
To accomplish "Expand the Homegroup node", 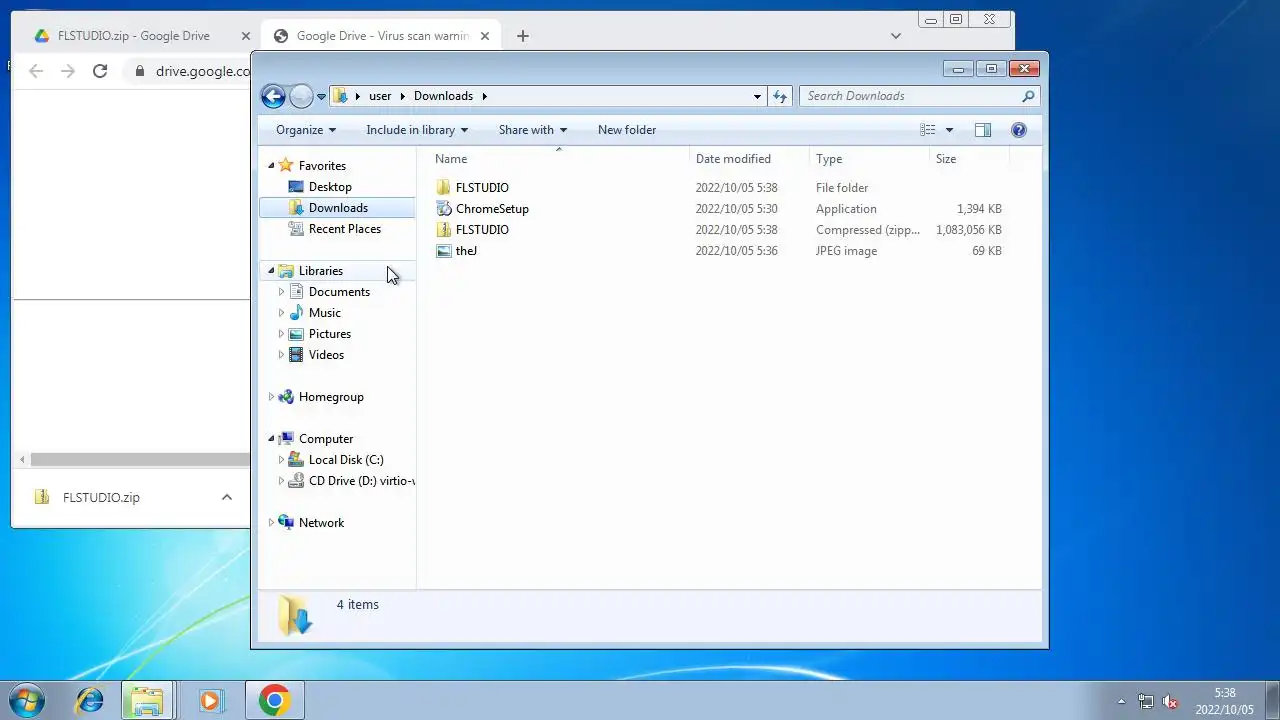I will [x=271, y=397].
